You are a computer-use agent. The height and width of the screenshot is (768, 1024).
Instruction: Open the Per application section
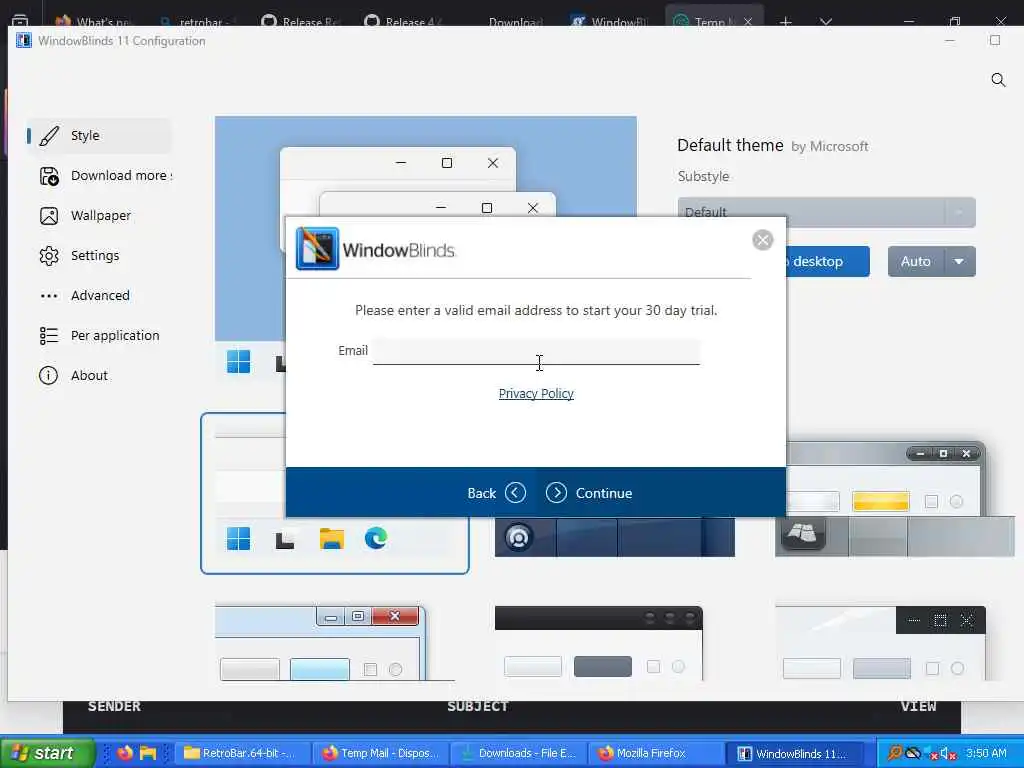point(98,335)
